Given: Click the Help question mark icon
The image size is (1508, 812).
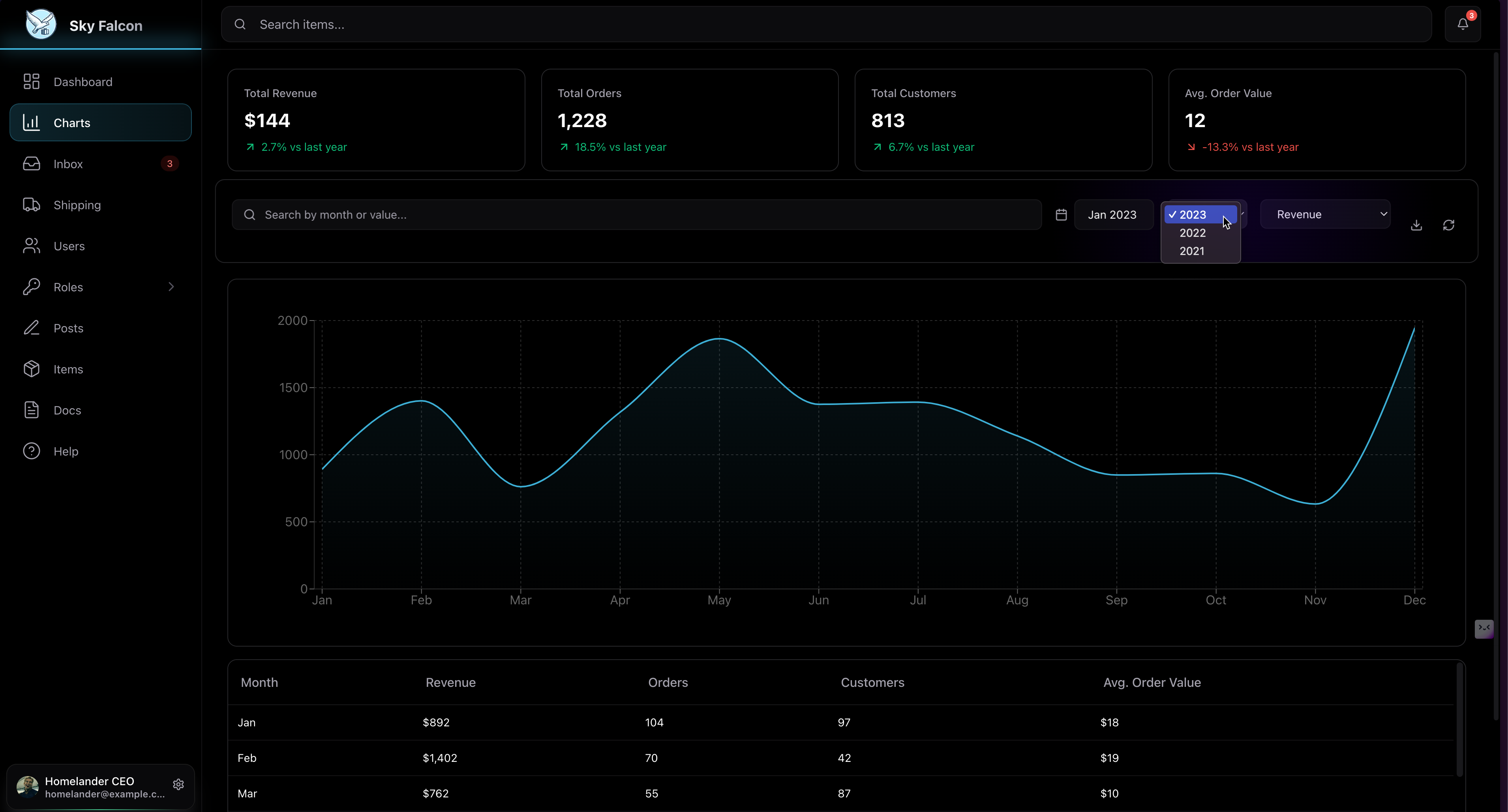Looking at the screenshot, I should (x=31, y=451).
